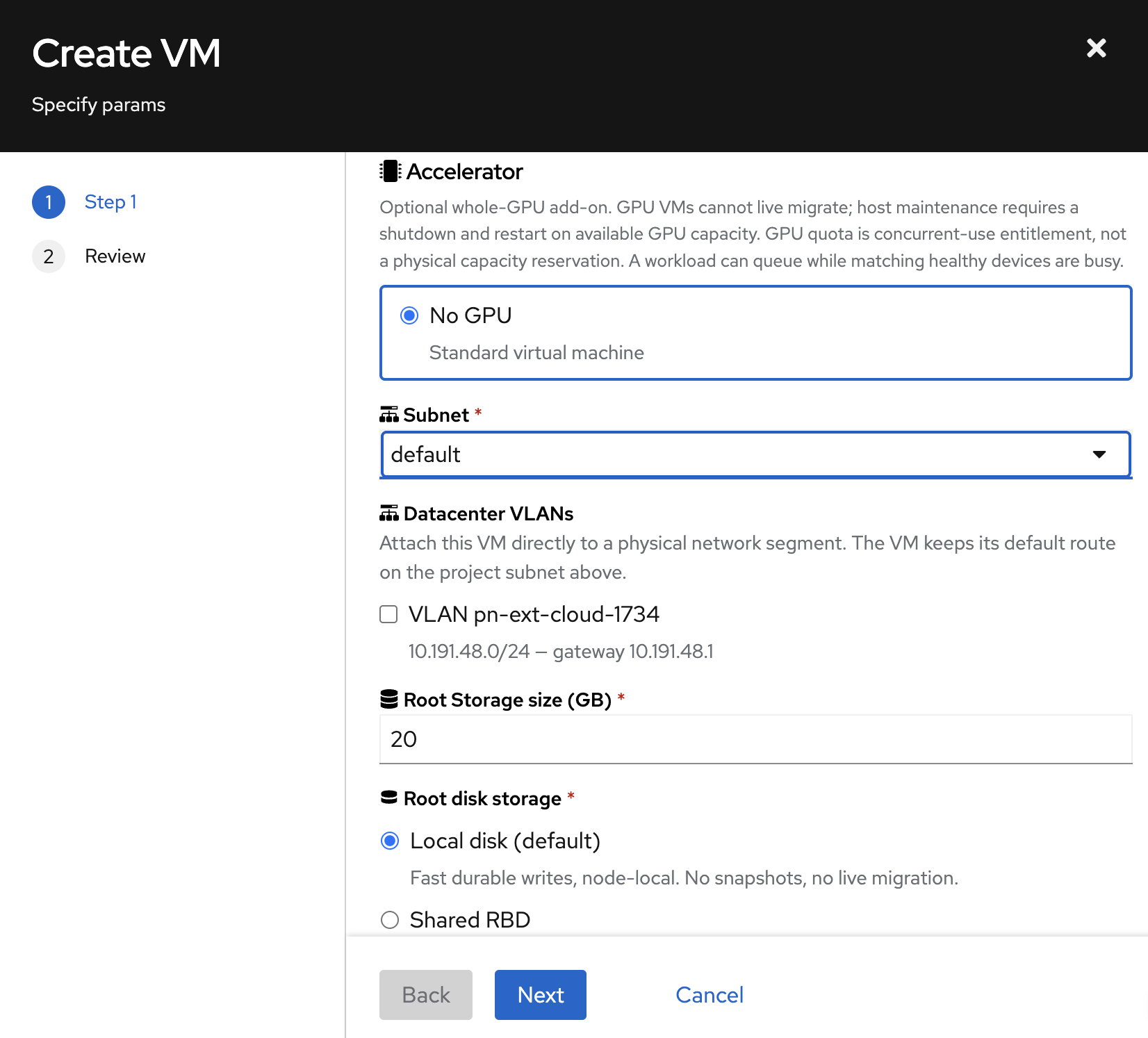The image size is (1148, 1038).
Task: Click the 'Specify params' subtitle
Action: coord(99,105)
